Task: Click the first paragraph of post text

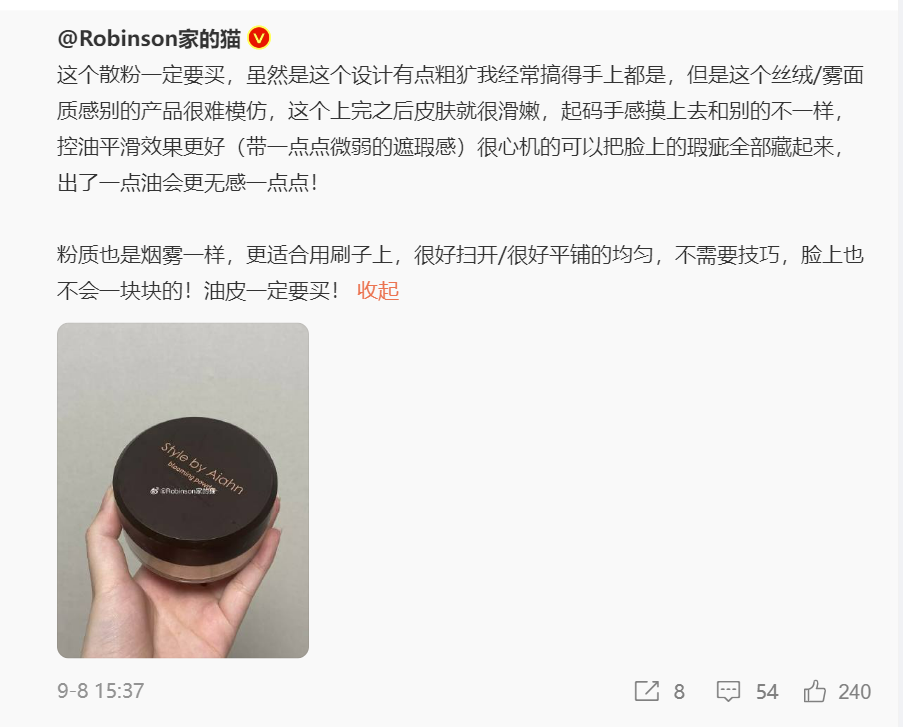Action: (460, 129)
